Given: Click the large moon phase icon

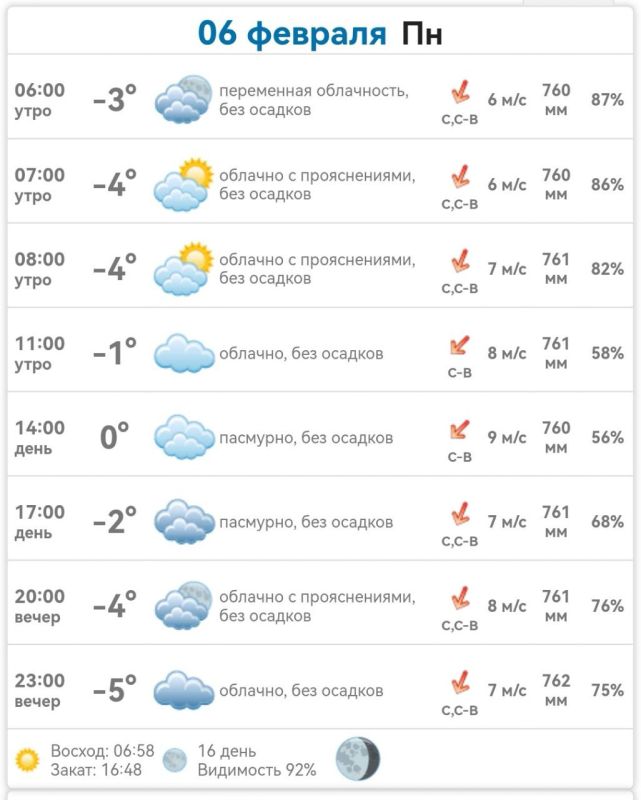Looking at the screenshot, I should [x=358, y=759].
